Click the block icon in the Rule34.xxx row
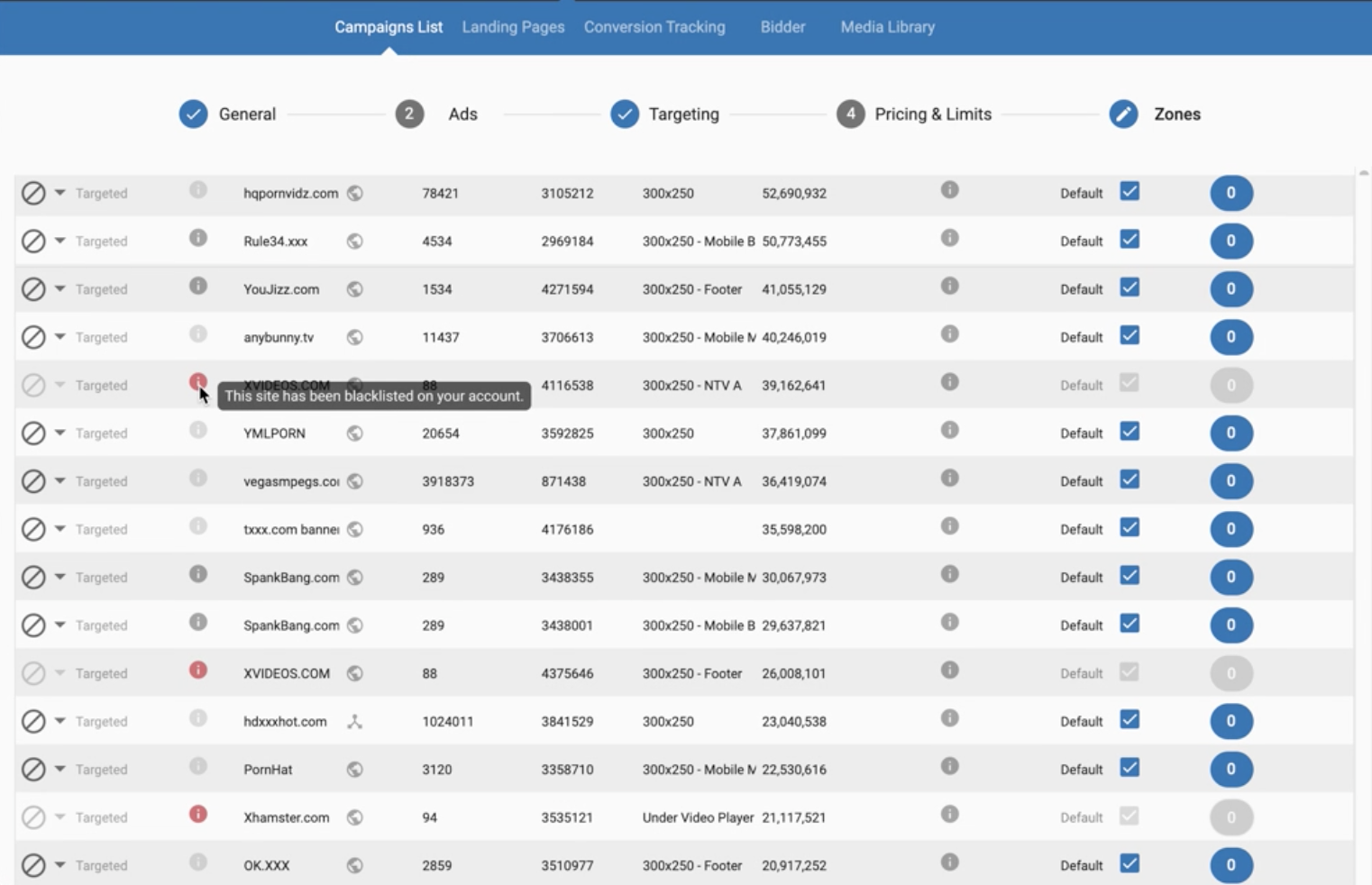This screenshot has width=1372, height=885. click(33, 242)
